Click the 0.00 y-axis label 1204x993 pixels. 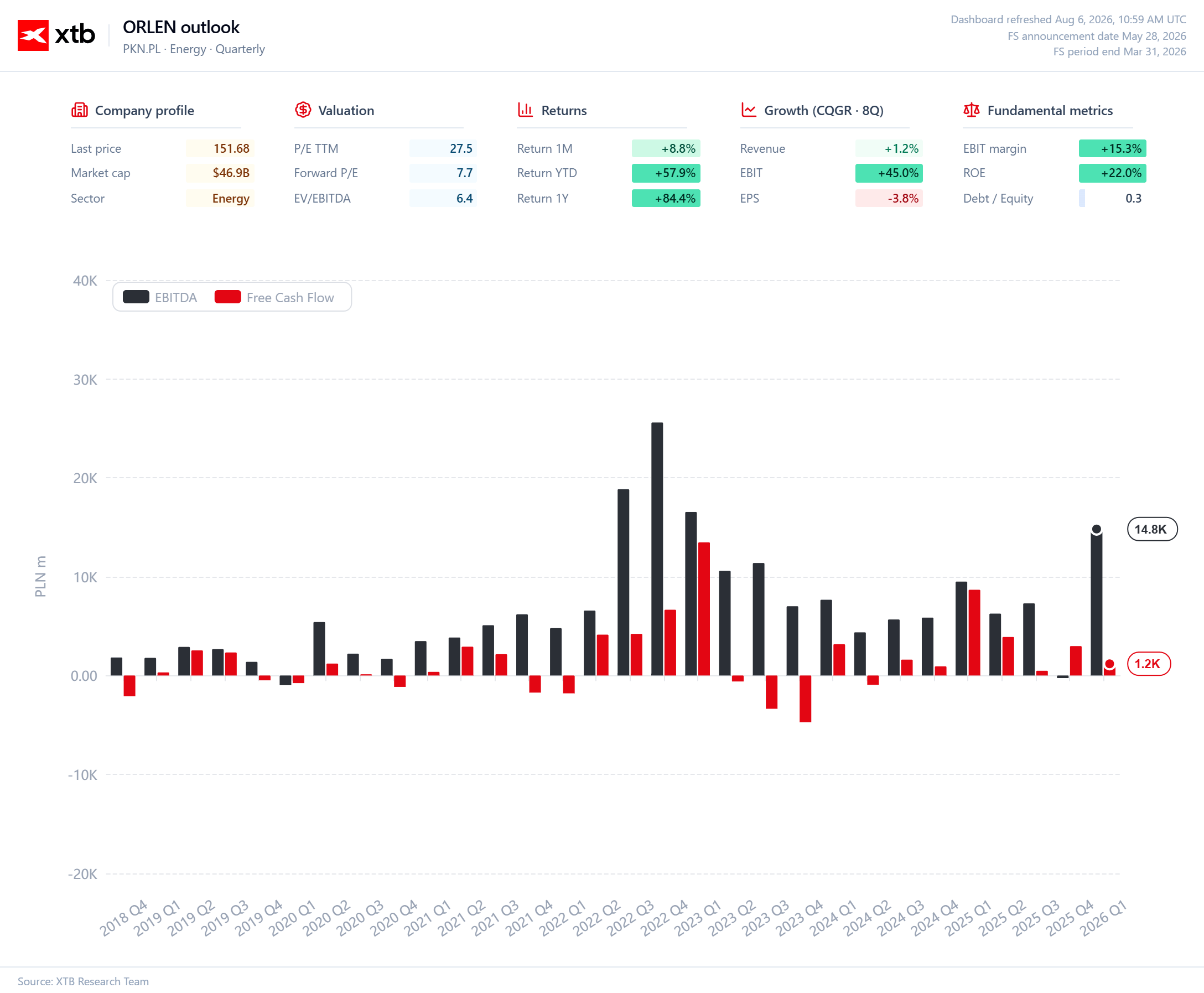[84, 676]
